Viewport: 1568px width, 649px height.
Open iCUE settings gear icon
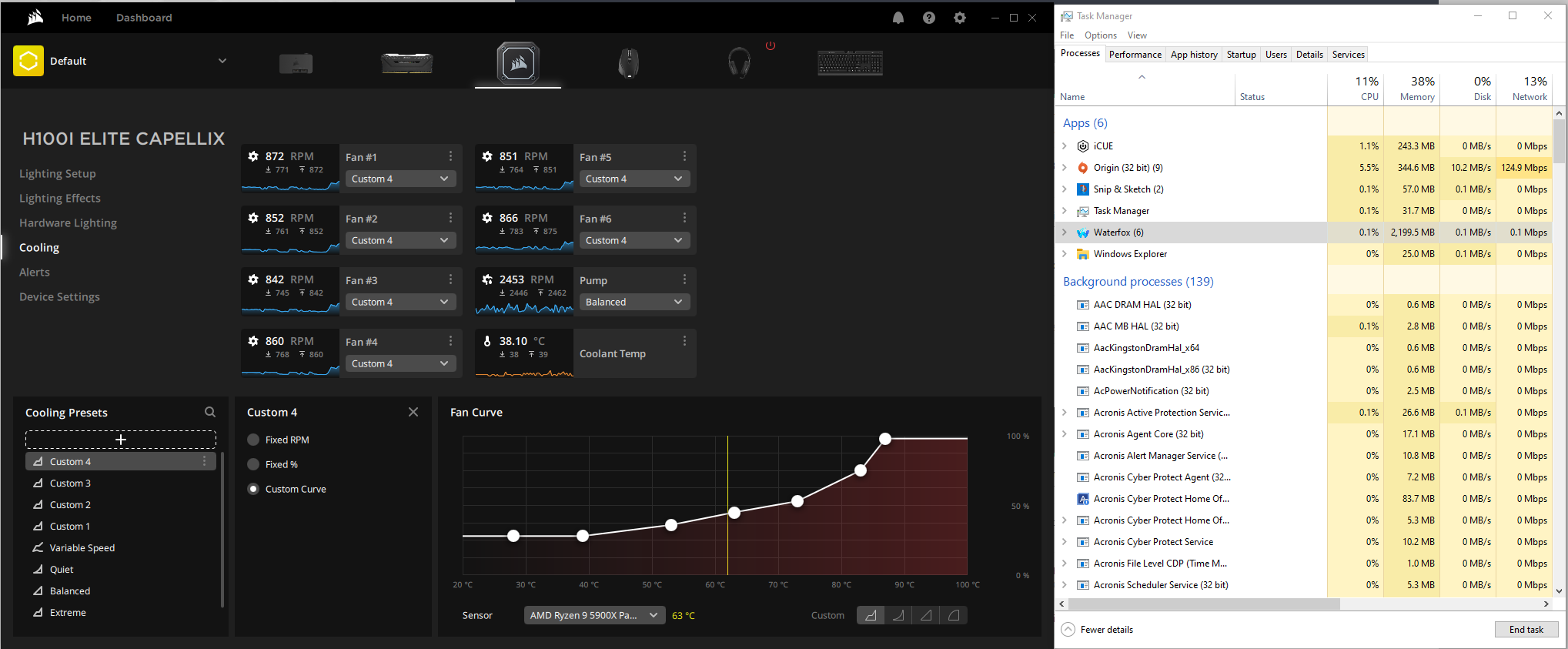[x=960, y=18]
